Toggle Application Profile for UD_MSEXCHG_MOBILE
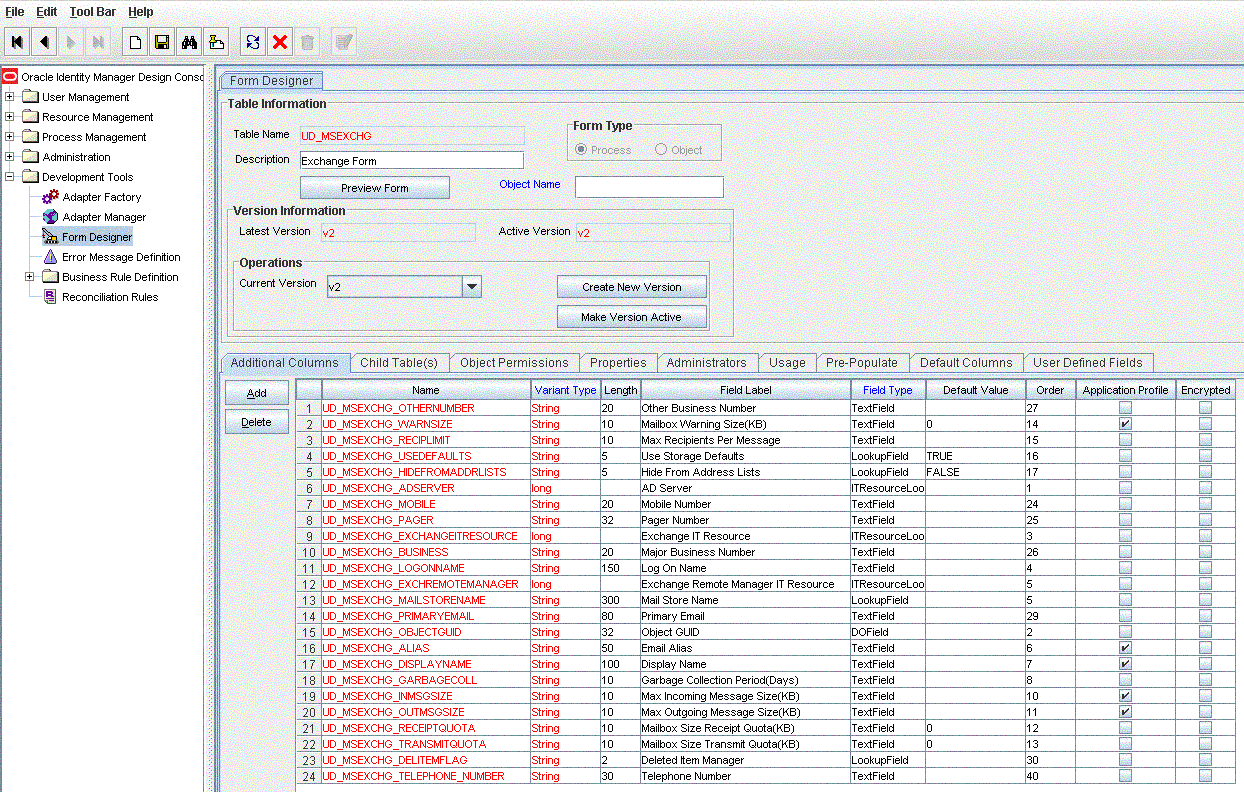 (1125, 504)
